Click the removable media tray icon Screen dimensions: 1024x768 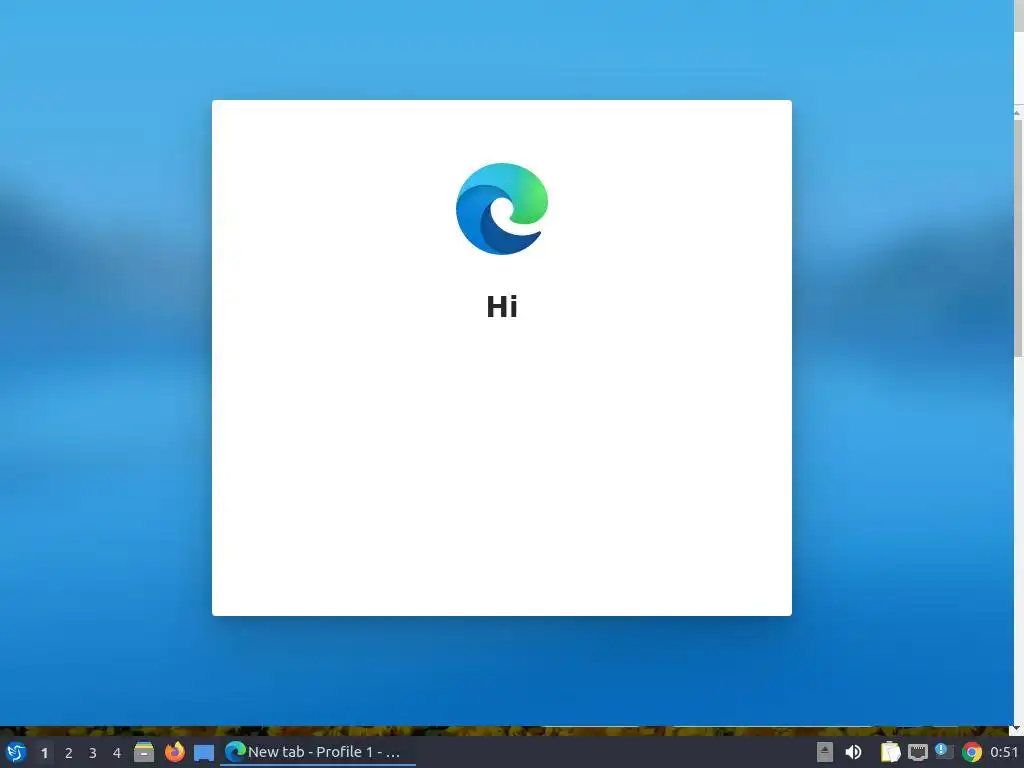click(x=825, y=752)
